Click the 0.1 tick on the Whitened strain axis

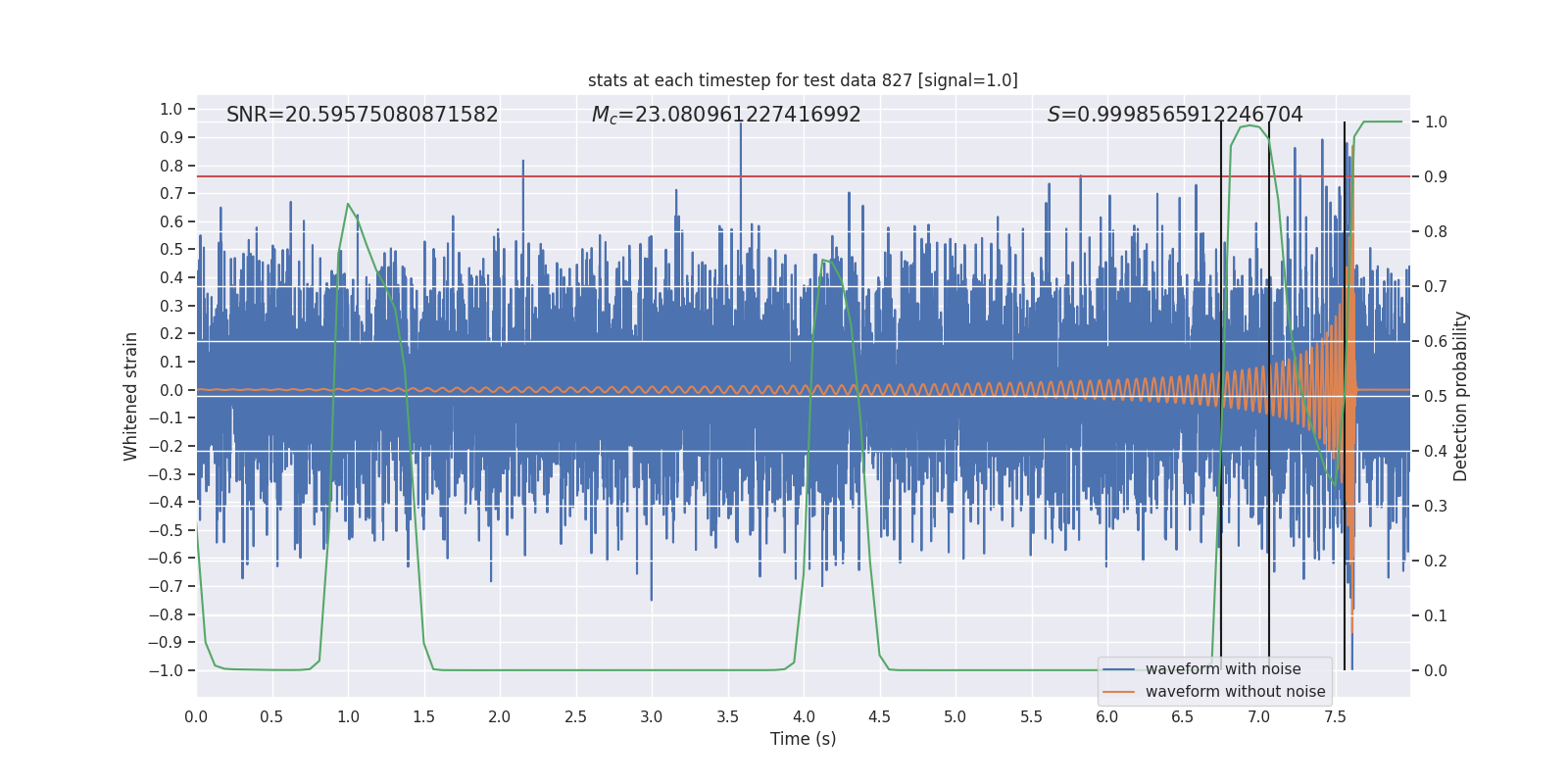point(171,362)
